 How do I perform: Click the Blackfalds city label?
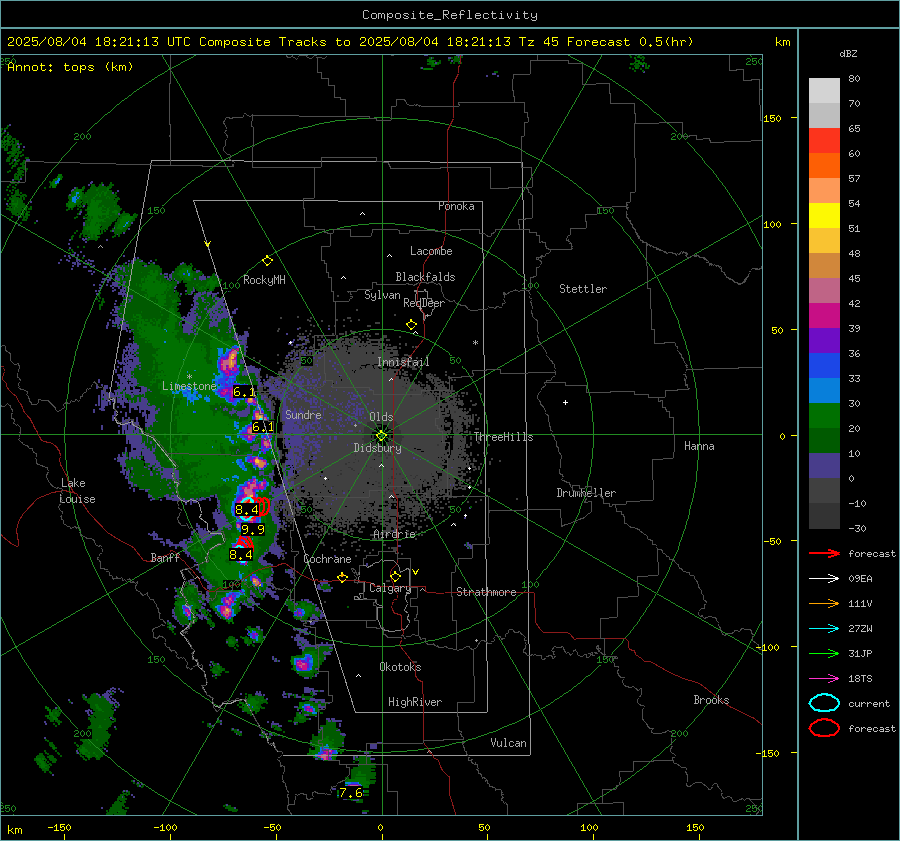tap(425, 277)
